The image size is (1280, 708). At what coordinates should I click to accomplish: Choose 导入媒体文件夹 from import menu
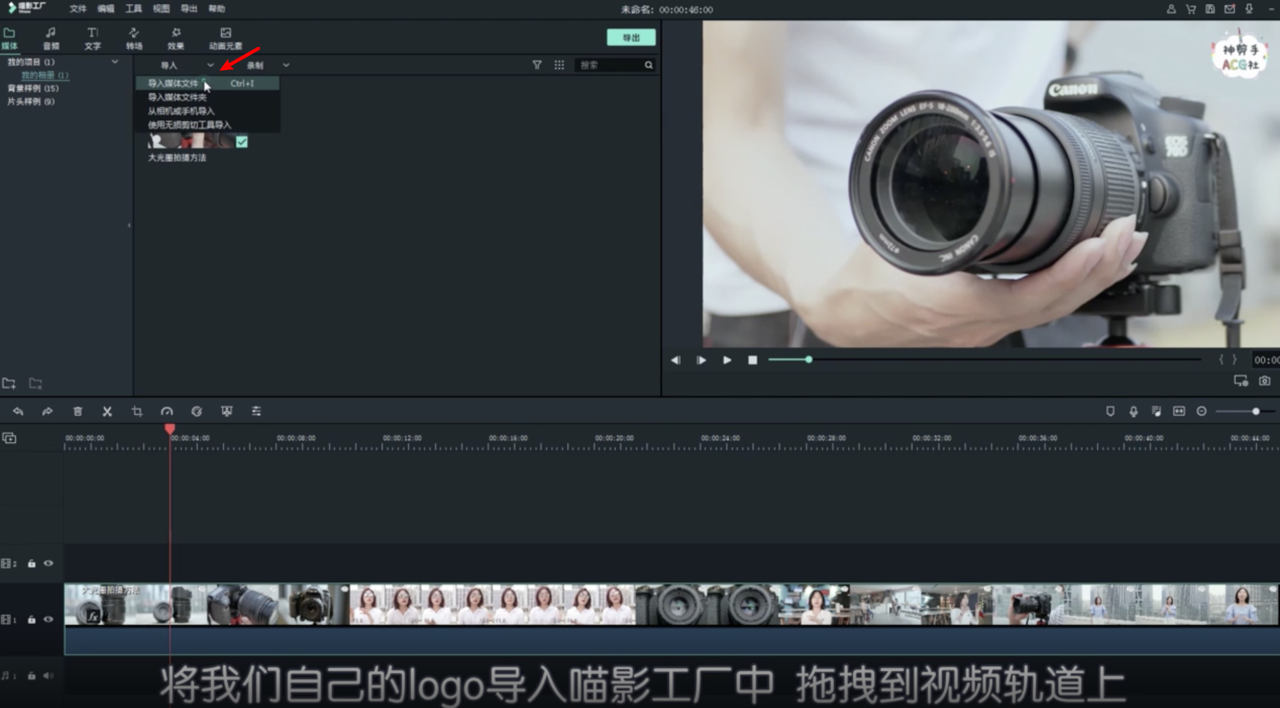[207, 97]
